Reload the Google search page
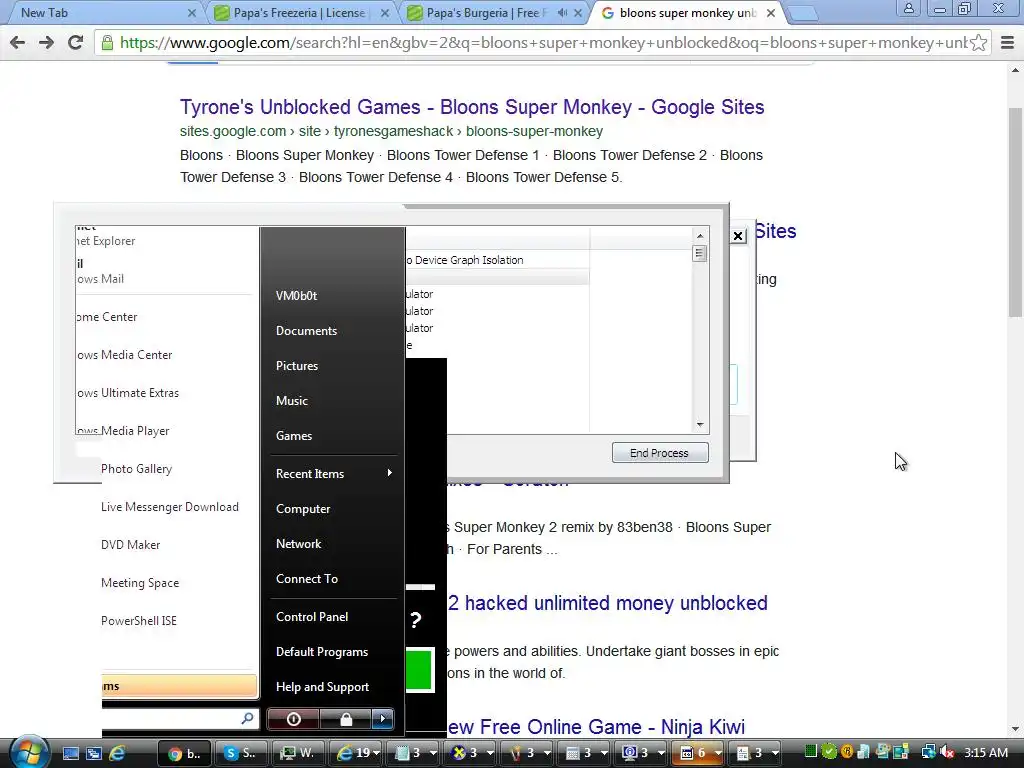 point(75,43)
